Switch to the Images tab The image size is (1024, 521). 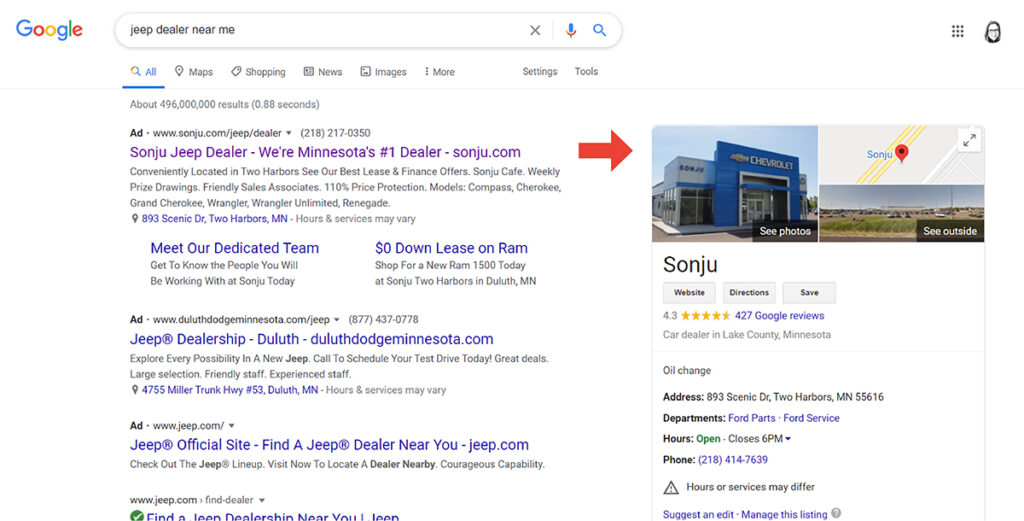point(383,72)
